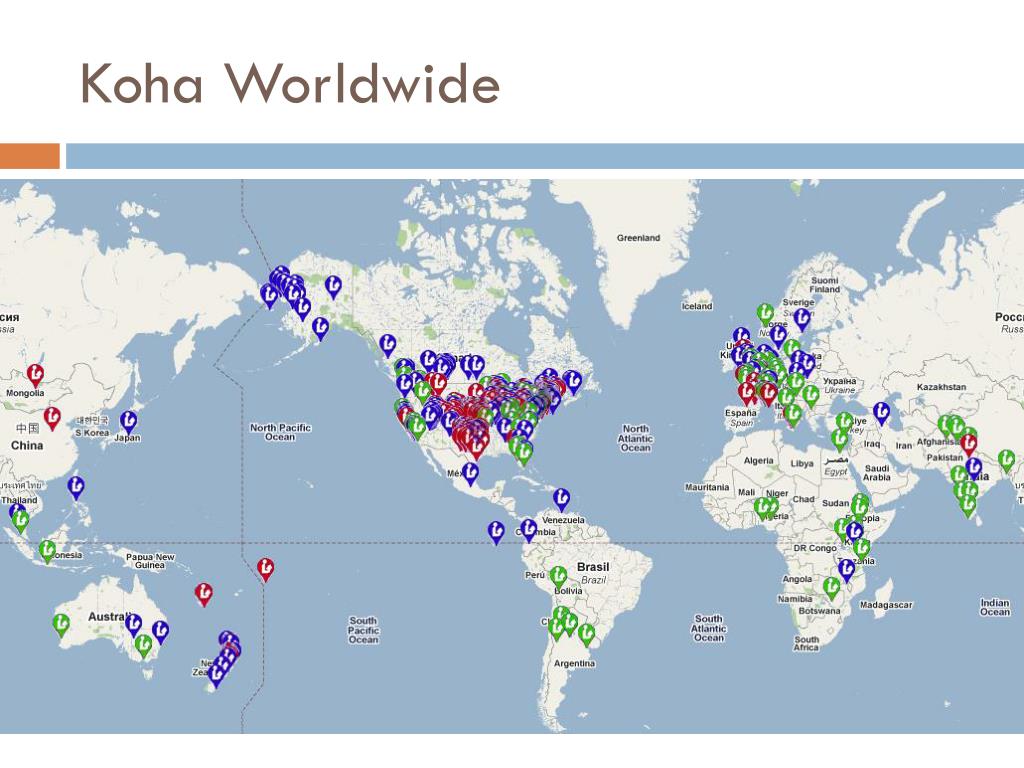
Task: Select the blue marker in British Columbia
Action: 388,345
